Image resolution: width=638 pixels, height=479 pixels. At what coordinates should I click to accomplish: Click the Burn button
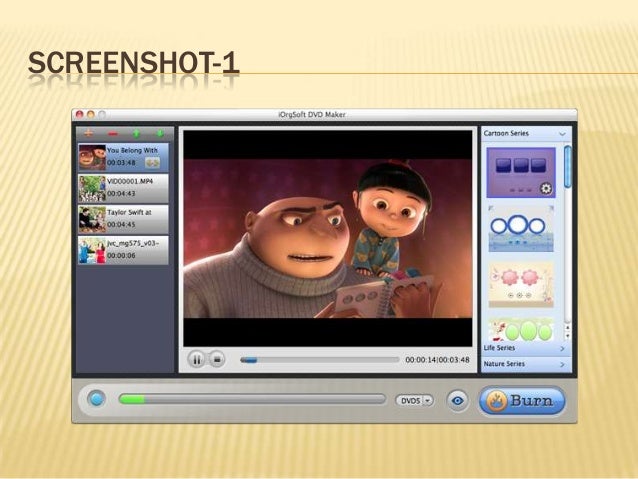[522, 401]
